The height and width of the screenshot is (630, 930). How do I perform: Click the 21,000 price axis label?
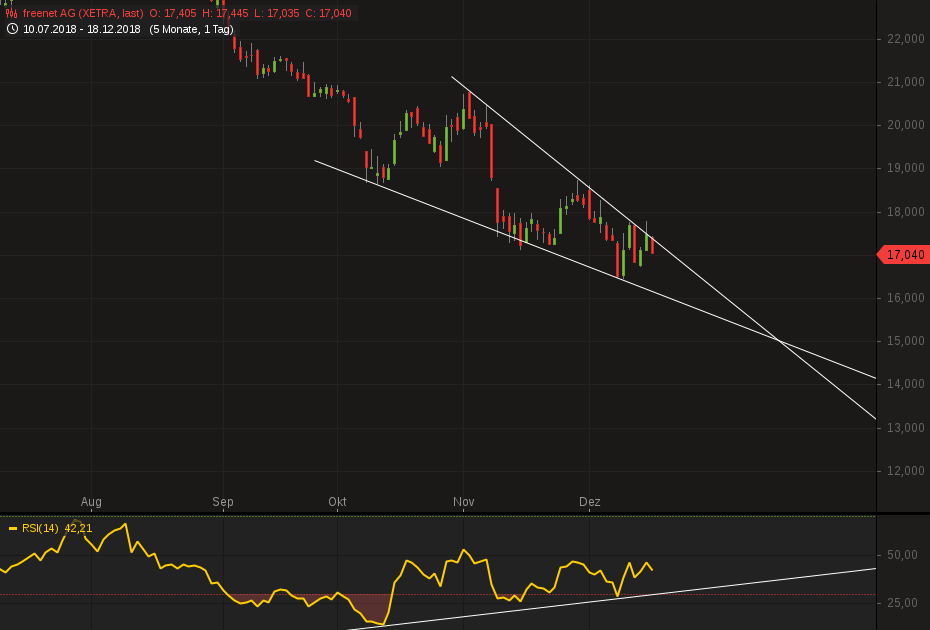[906, 82]
